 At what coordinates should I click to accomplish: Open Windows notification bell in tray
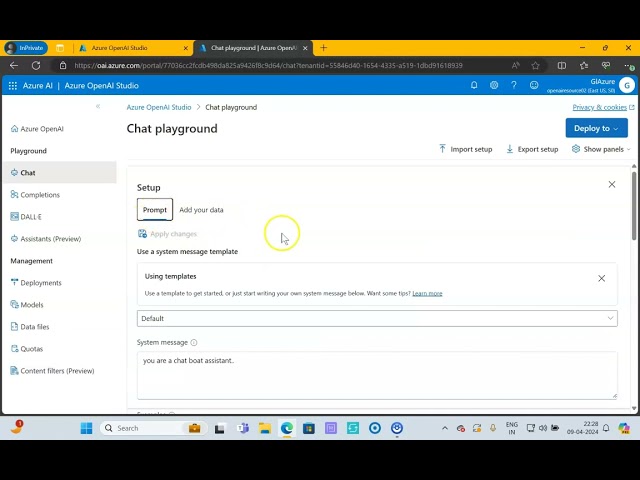606,428
